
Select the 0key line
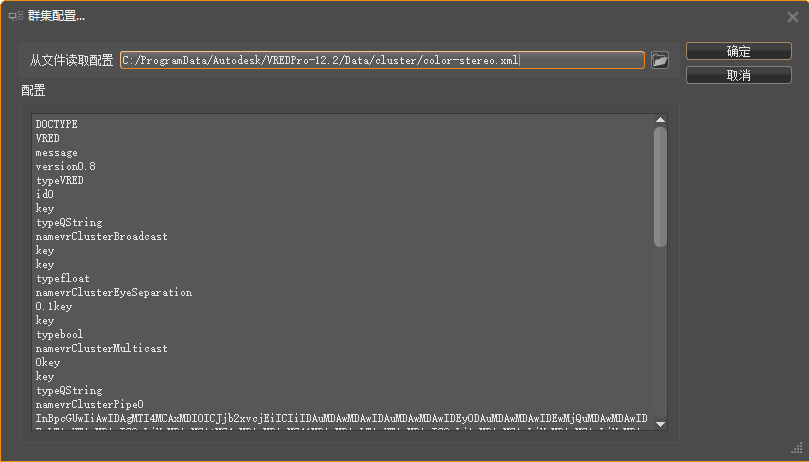click(47, 362)
